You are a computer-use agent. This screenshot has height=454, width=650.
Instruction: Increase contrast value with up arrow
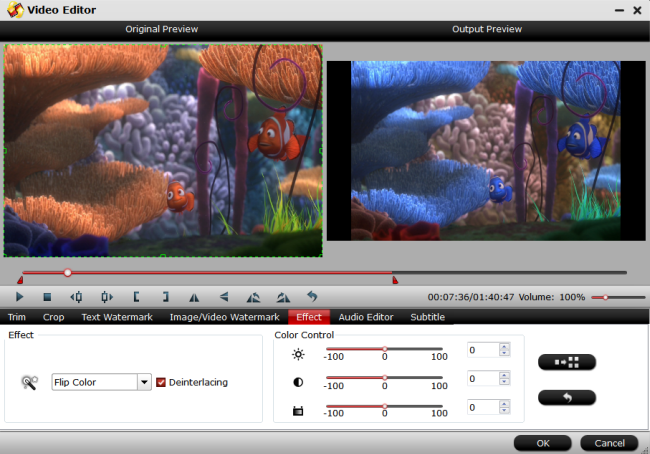coord(504,375)
